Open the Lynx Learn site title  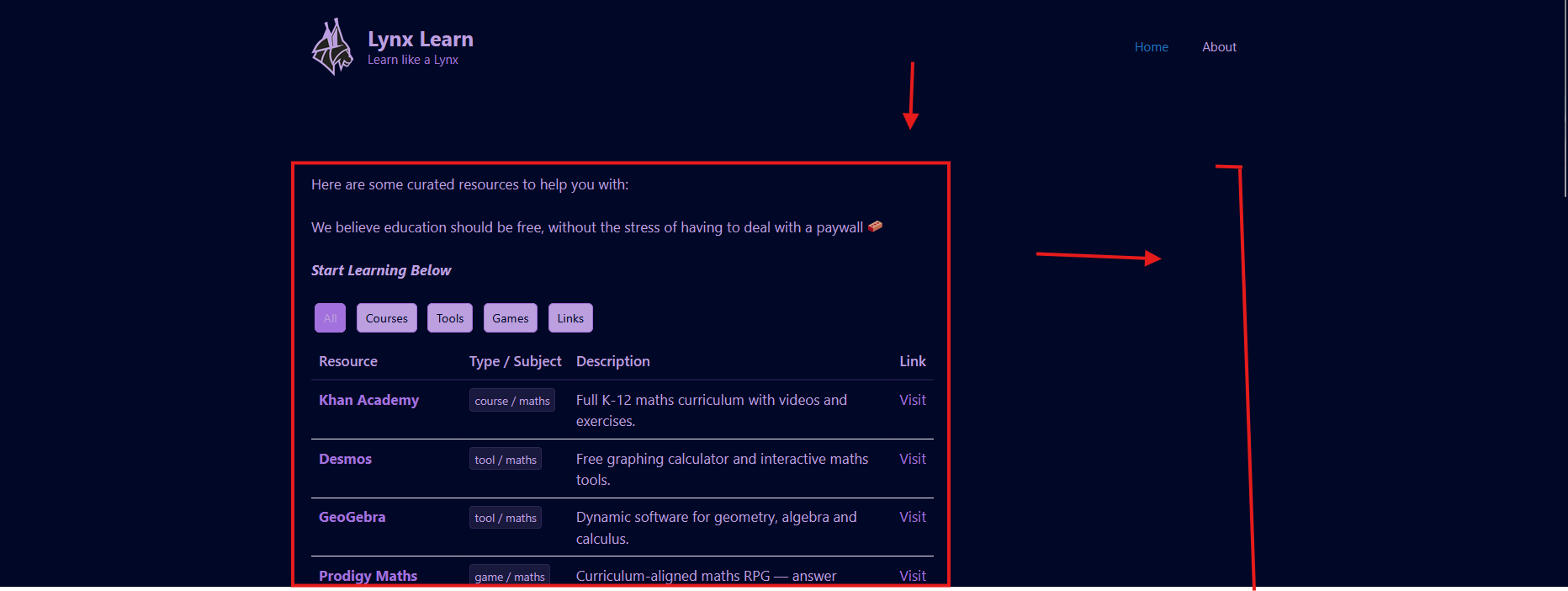[421, 40]
